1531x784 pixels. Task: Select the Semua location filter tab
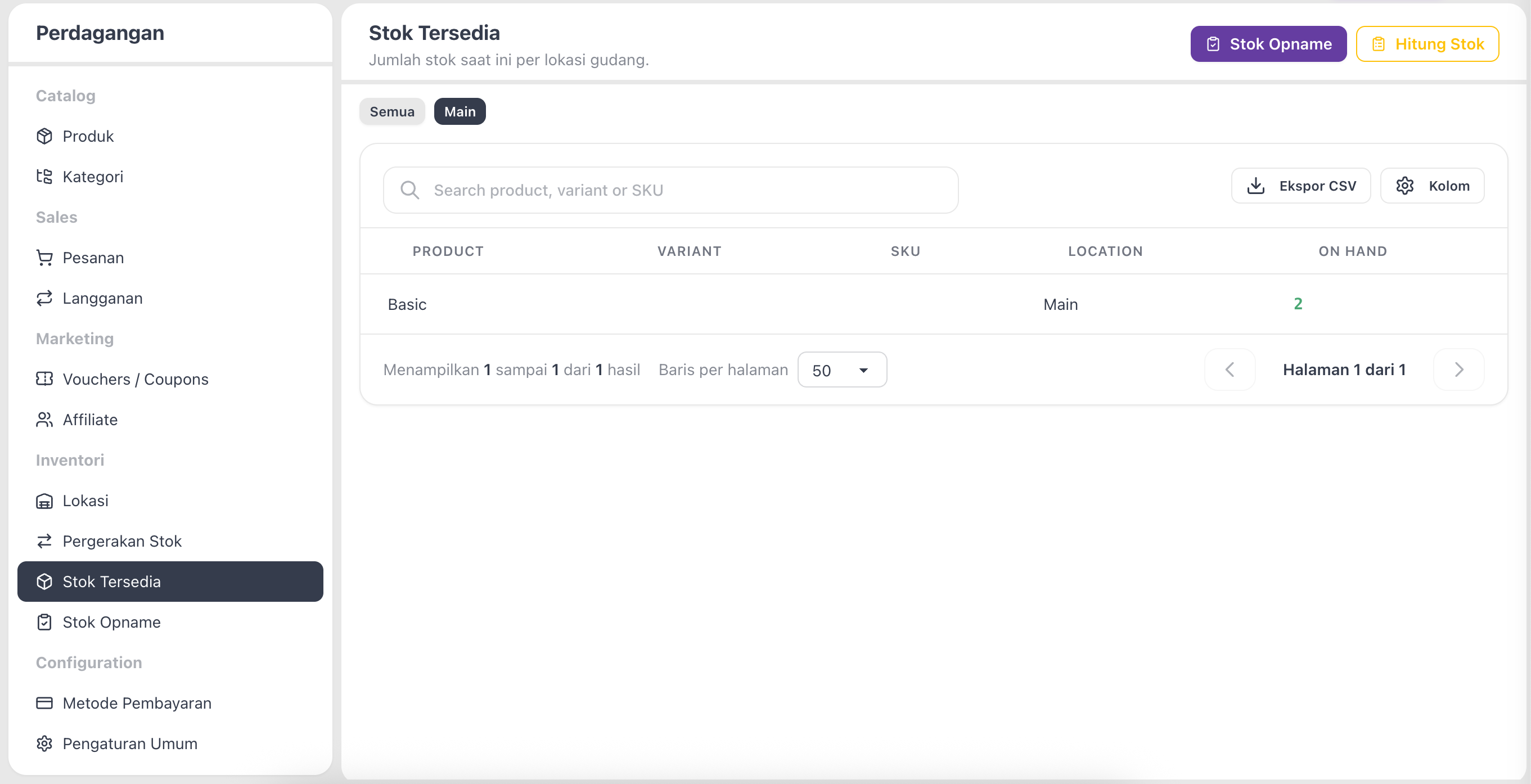pyautogui.click(x=391, y=111)
